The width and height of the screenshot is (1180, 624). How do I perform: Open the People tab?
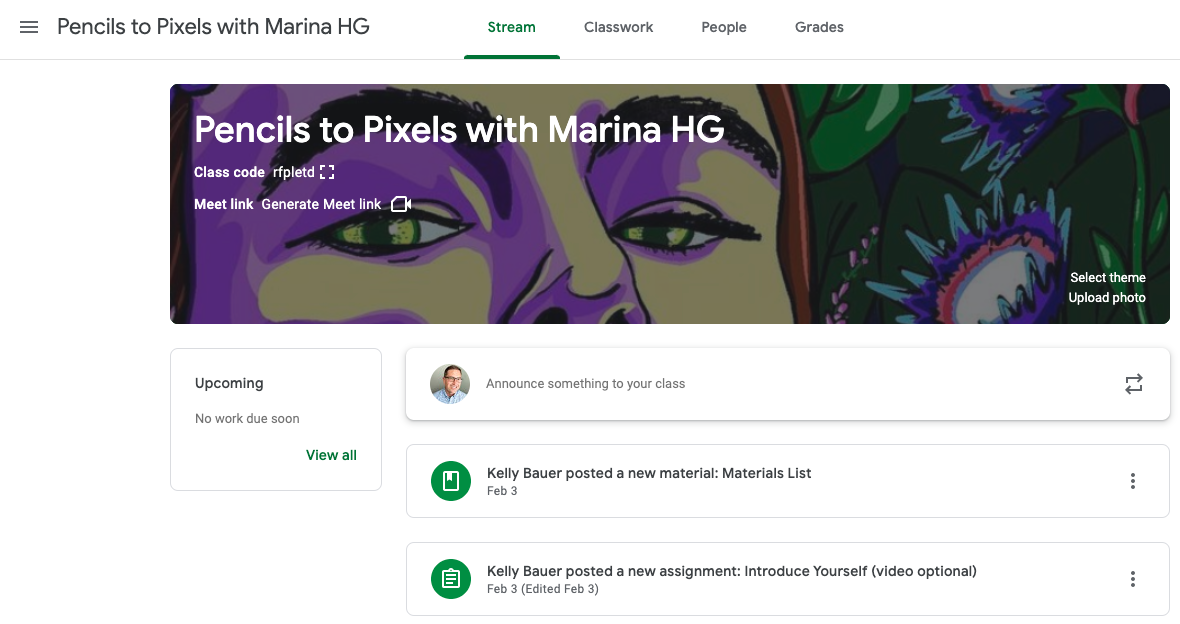[x=724, y=27]
